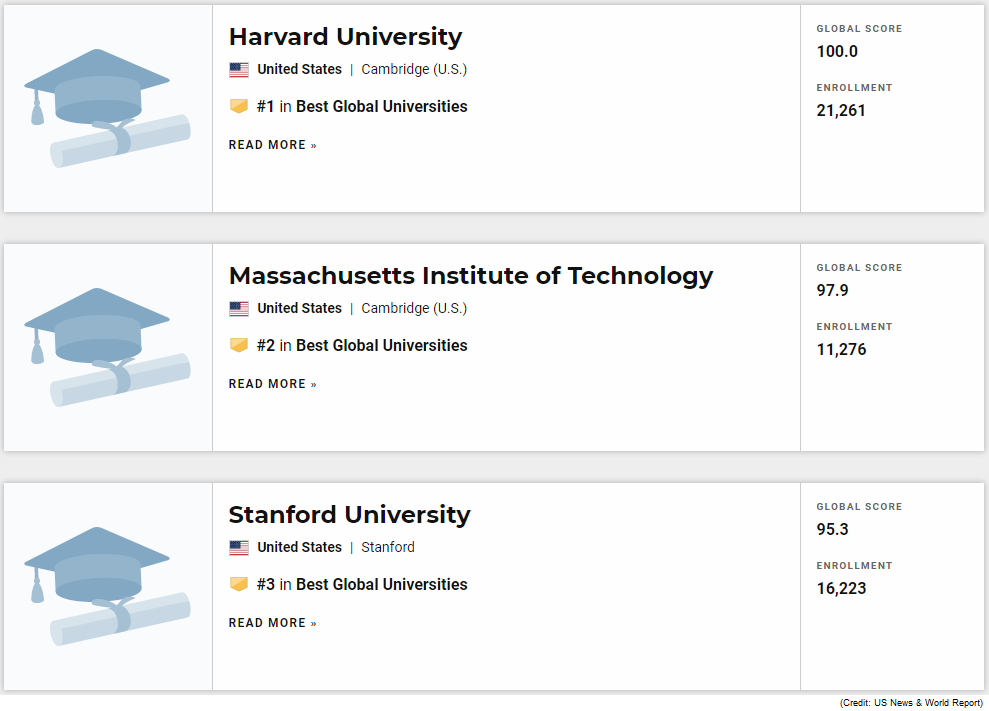Open Best Global Universities link for Harvard

click(x=381, y=107)
